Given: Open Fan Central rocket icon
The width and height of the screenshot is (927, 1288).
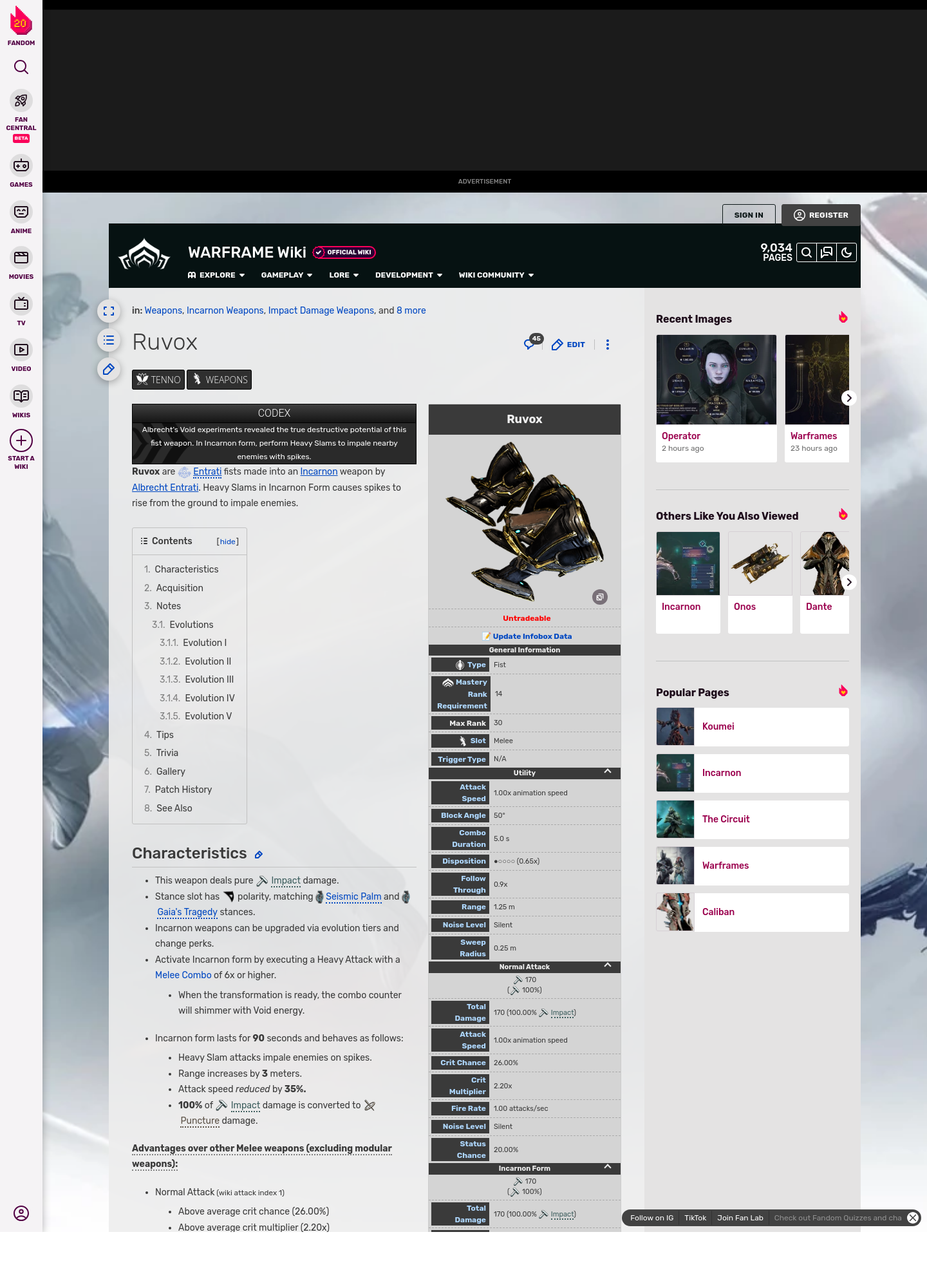Looking at the screenshot, I should 21,101.
